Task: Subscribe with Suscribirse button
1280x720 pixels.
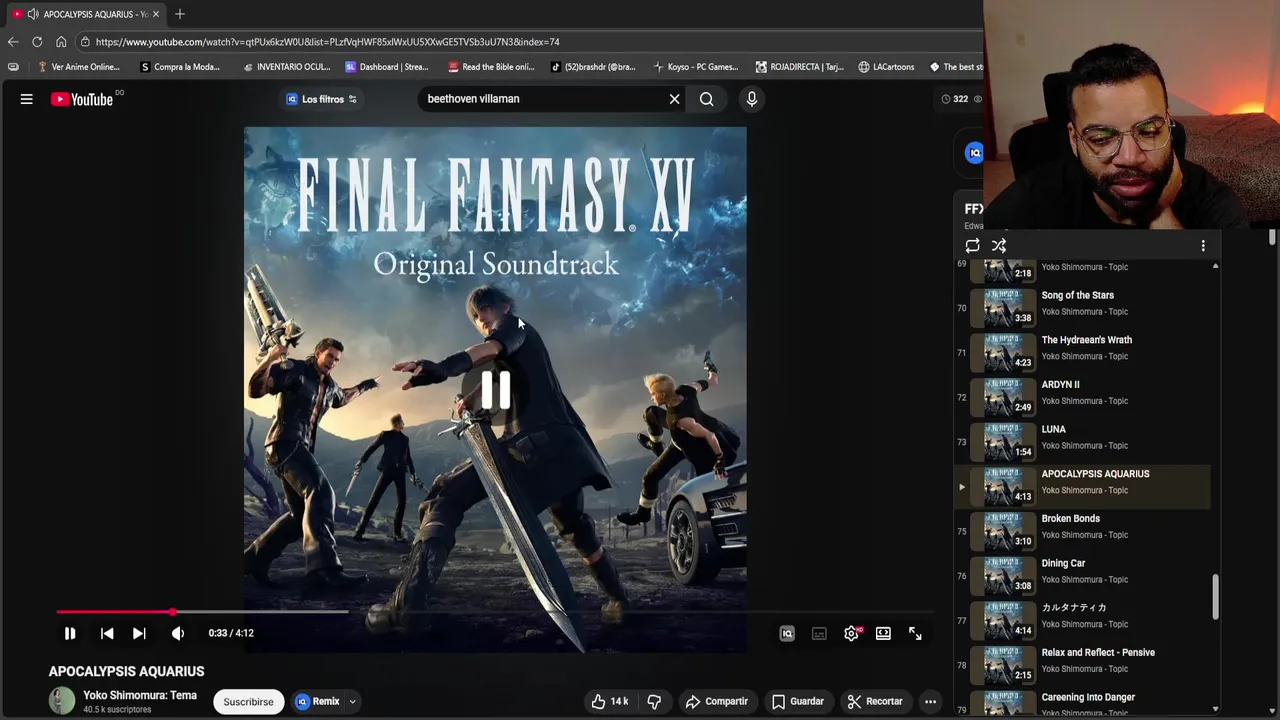Action: [248, 702]
